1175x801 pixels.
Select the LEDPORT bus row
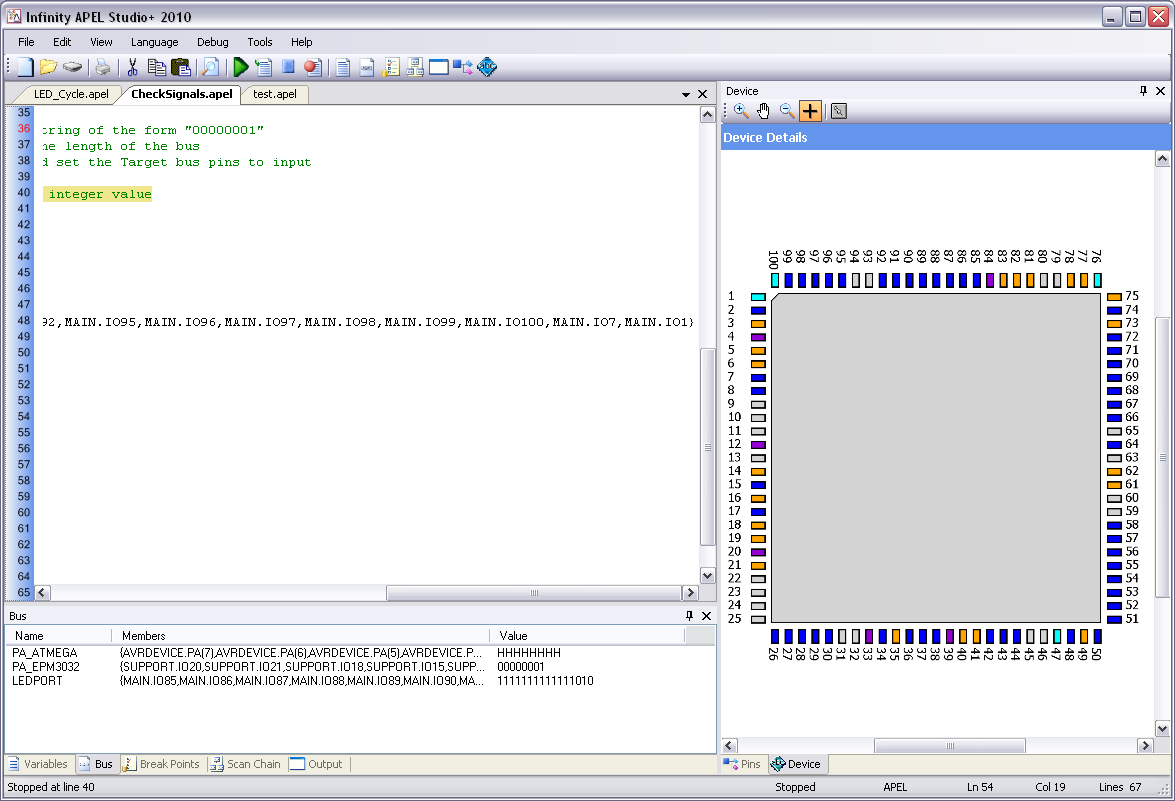39,681
